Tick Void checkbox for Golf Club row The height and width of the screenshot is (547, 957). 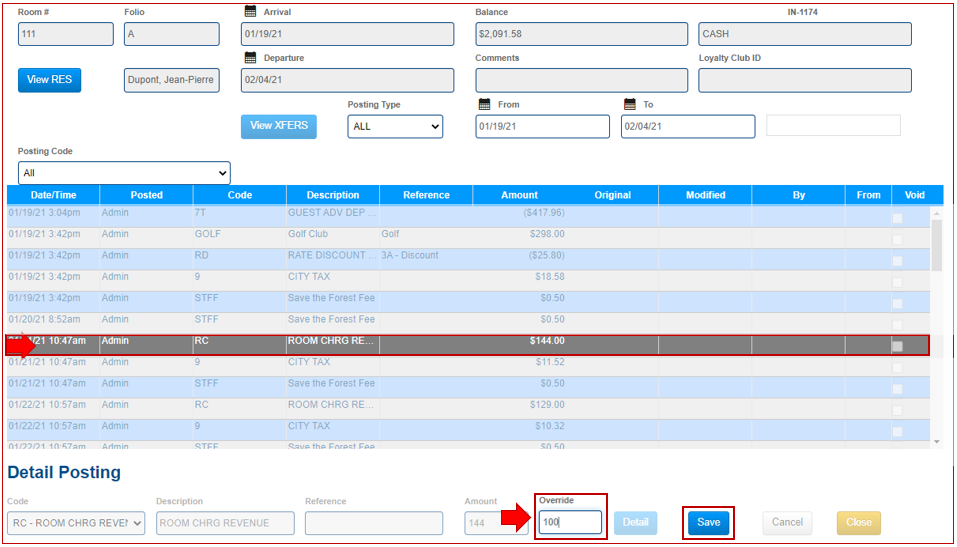[897, 239]
